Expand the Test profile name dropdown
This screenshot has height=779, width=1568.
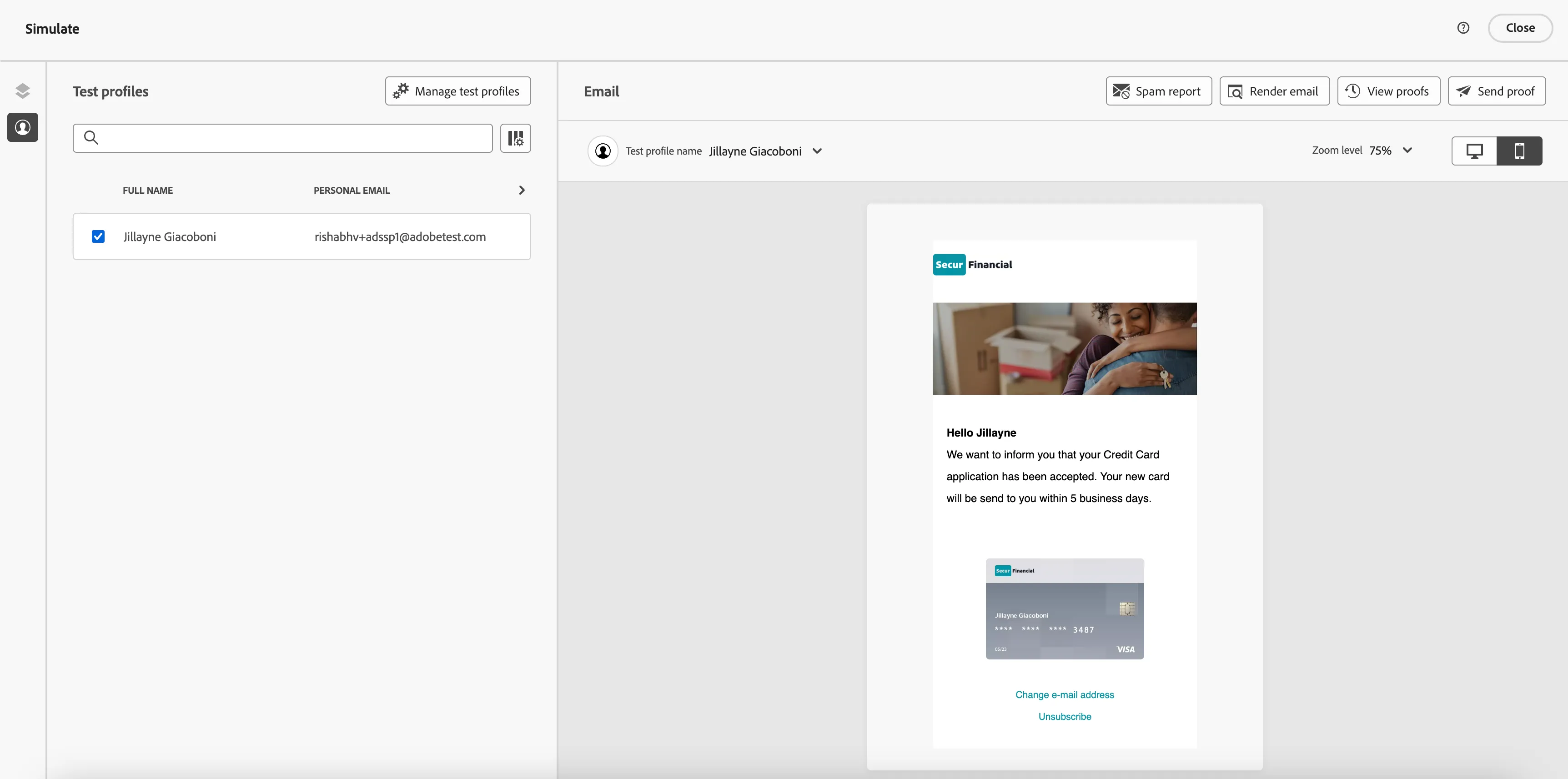(817, 151)
